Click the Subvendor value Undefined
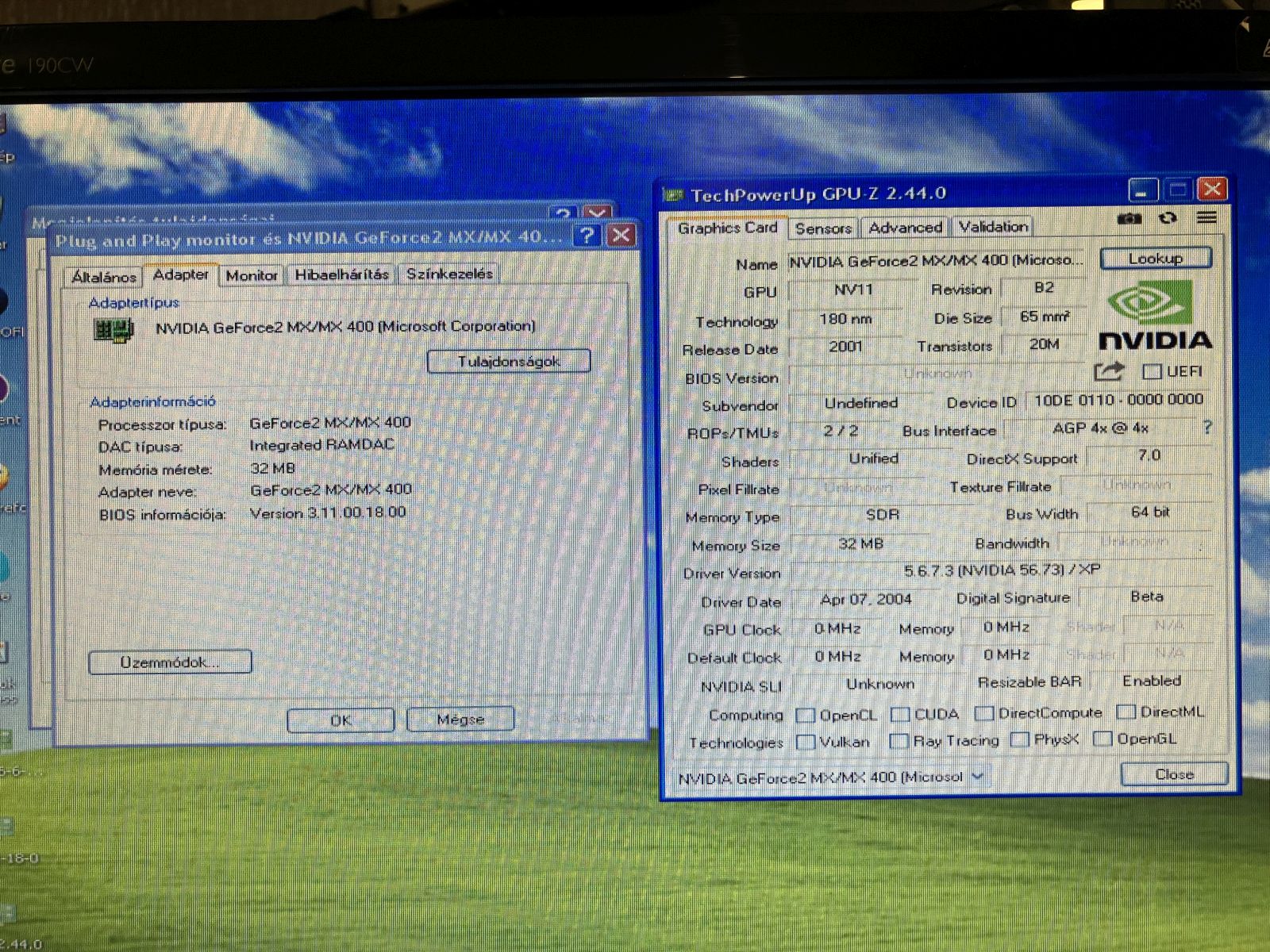 coord(861,403)
